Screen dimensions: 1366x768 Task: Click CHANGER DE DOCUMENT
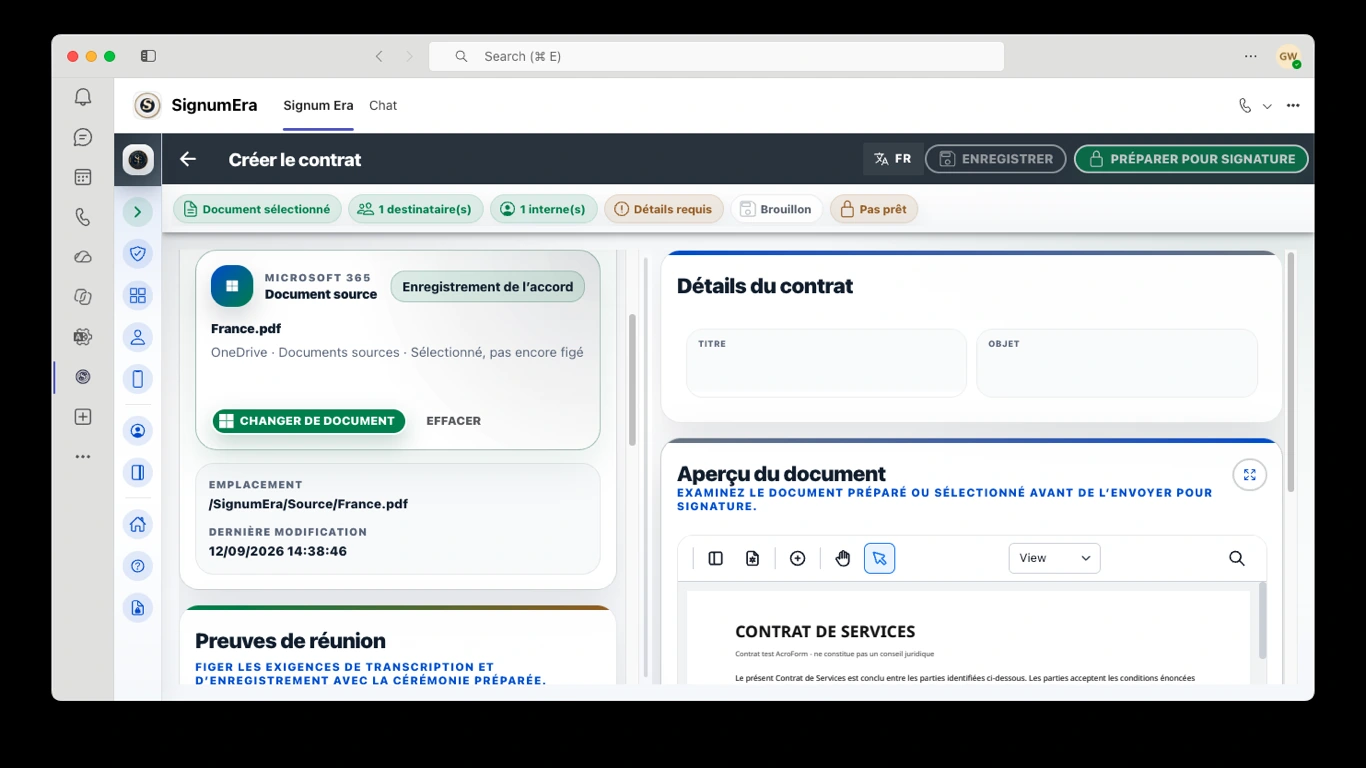pyautogui.click(x=308, y=421)
